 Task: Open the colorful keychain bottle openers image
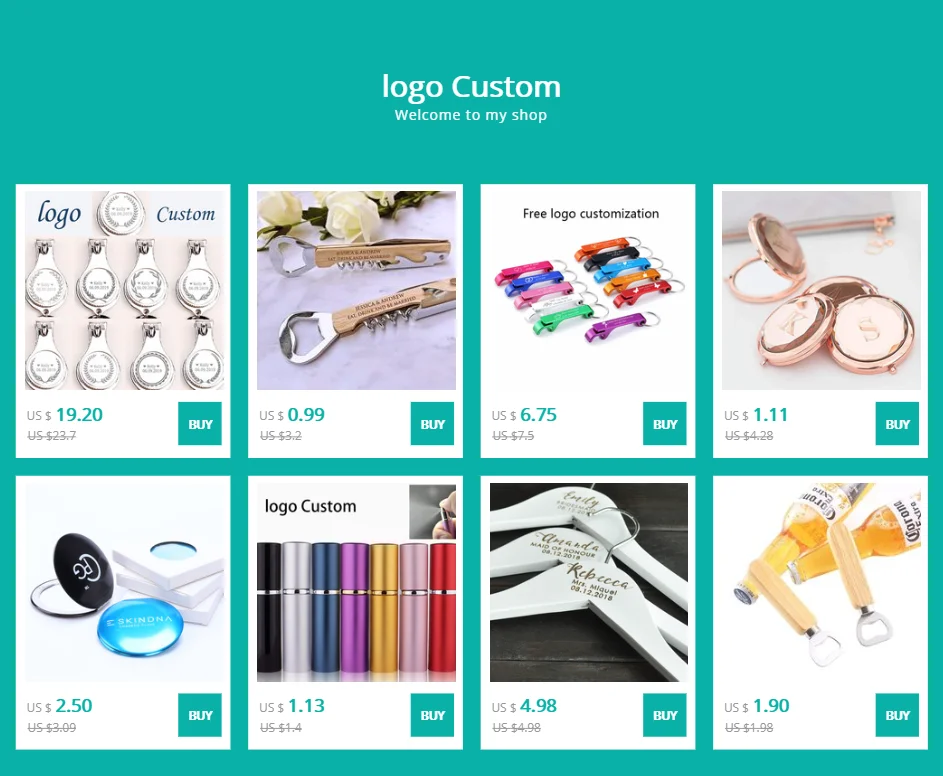click(x=589, y=291)
